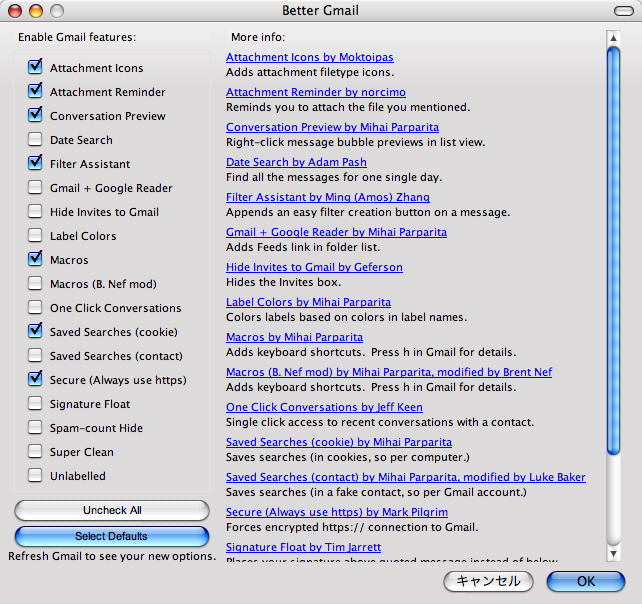Enable Spam-count Hide
Screen dimensions: 642x604
(35, 428)
